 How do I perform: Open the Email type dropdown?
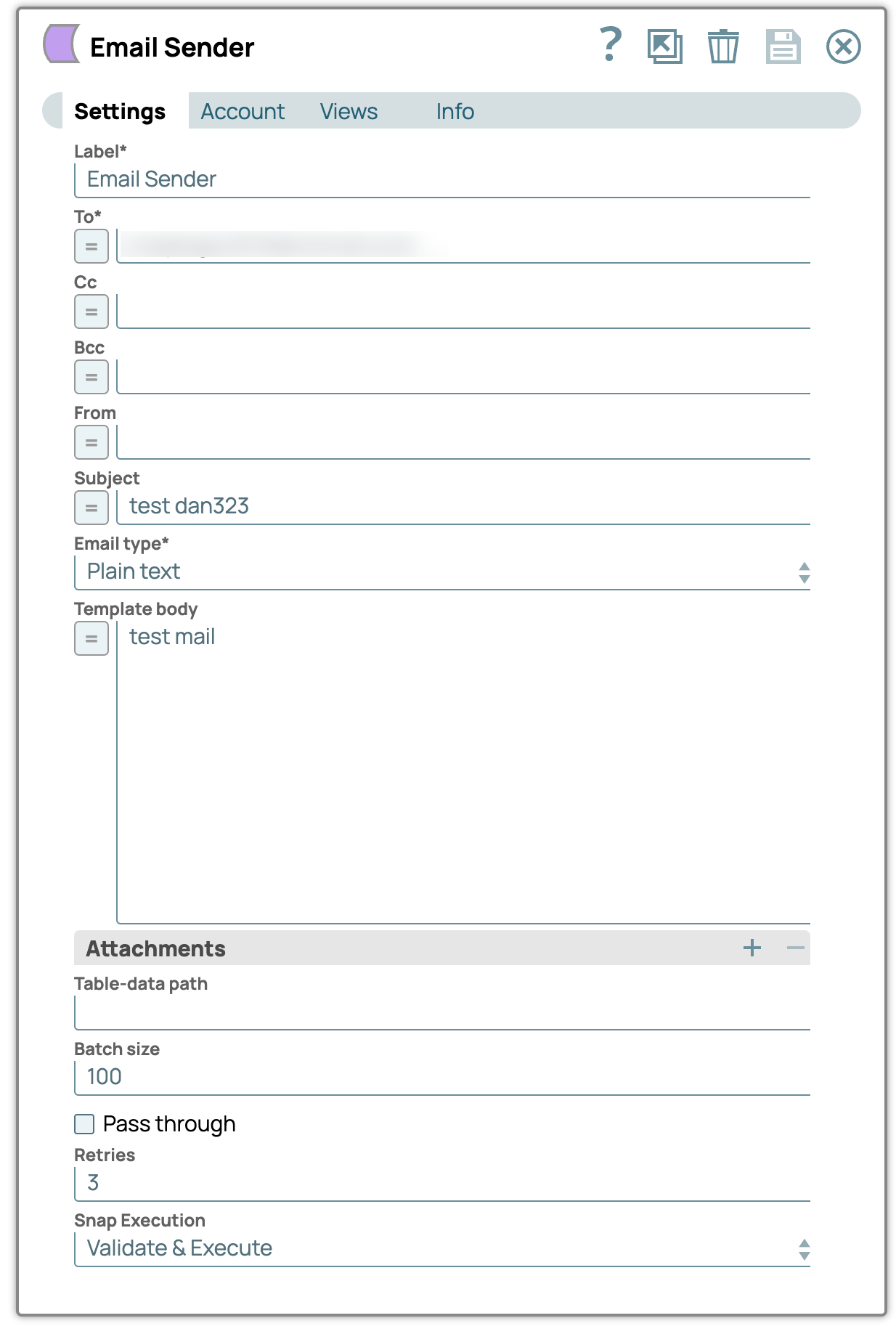(x=441, y=572)
